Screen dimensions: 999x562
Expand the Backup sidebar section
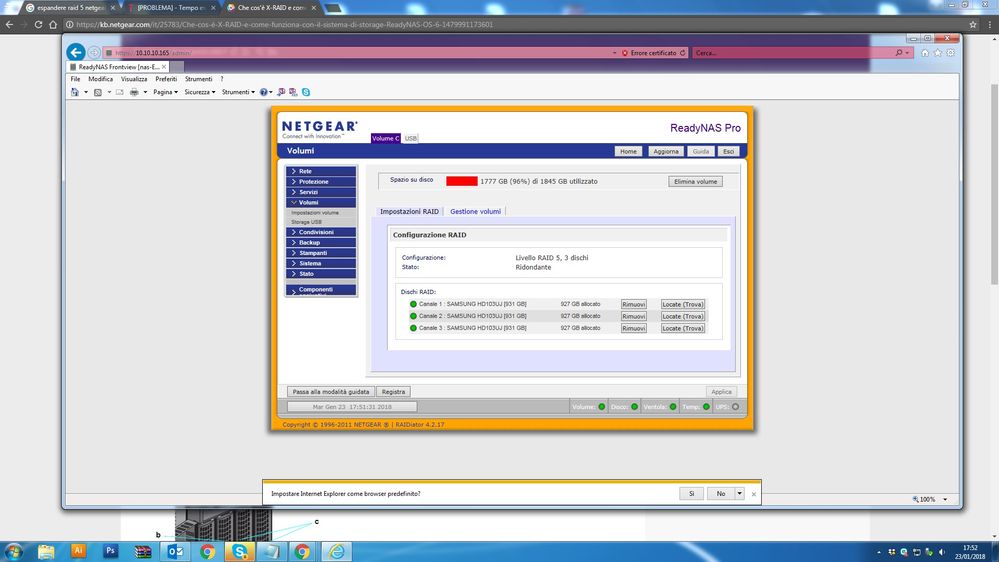click(321, 242)
